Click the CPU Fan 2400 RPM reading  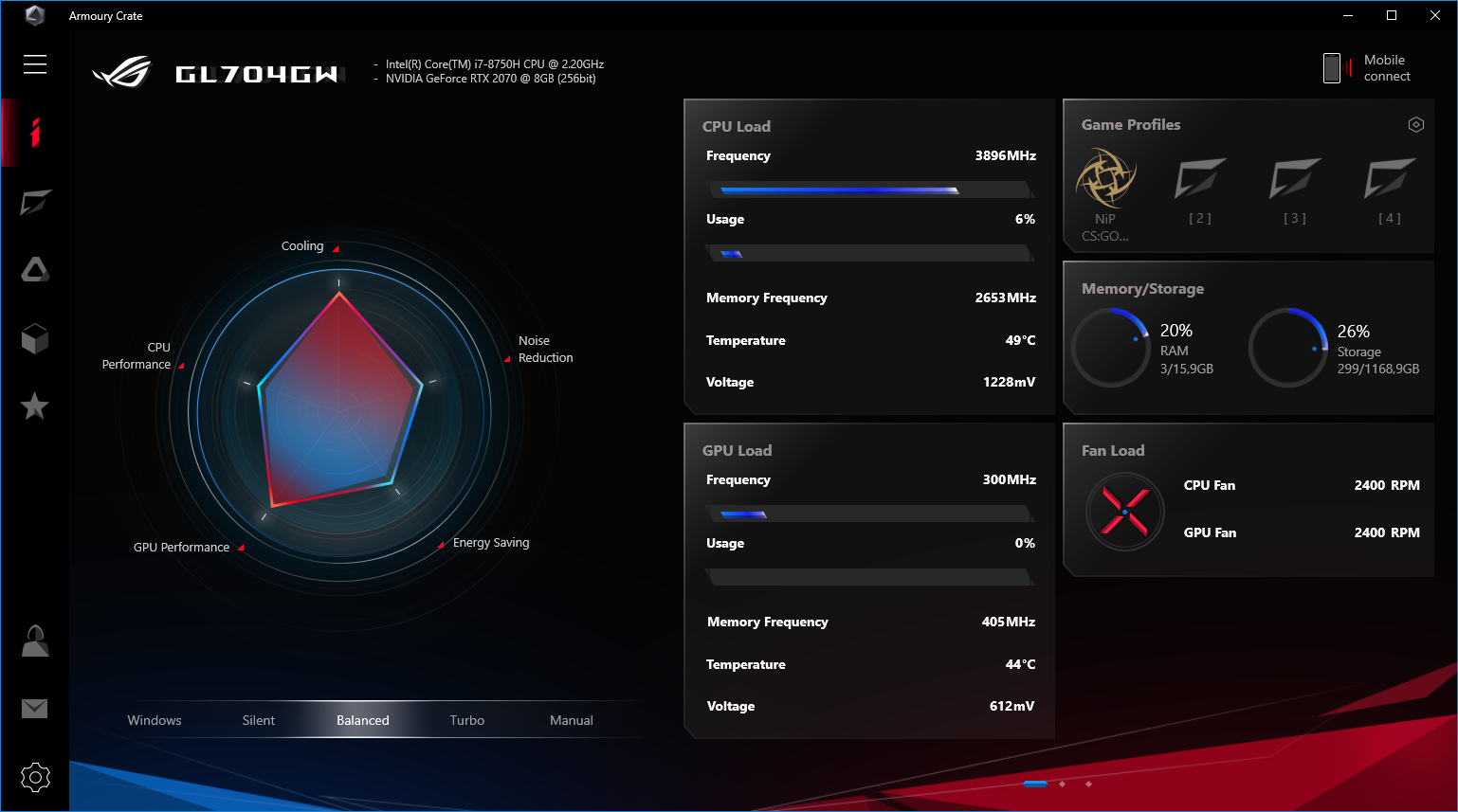pos(1387,485)
